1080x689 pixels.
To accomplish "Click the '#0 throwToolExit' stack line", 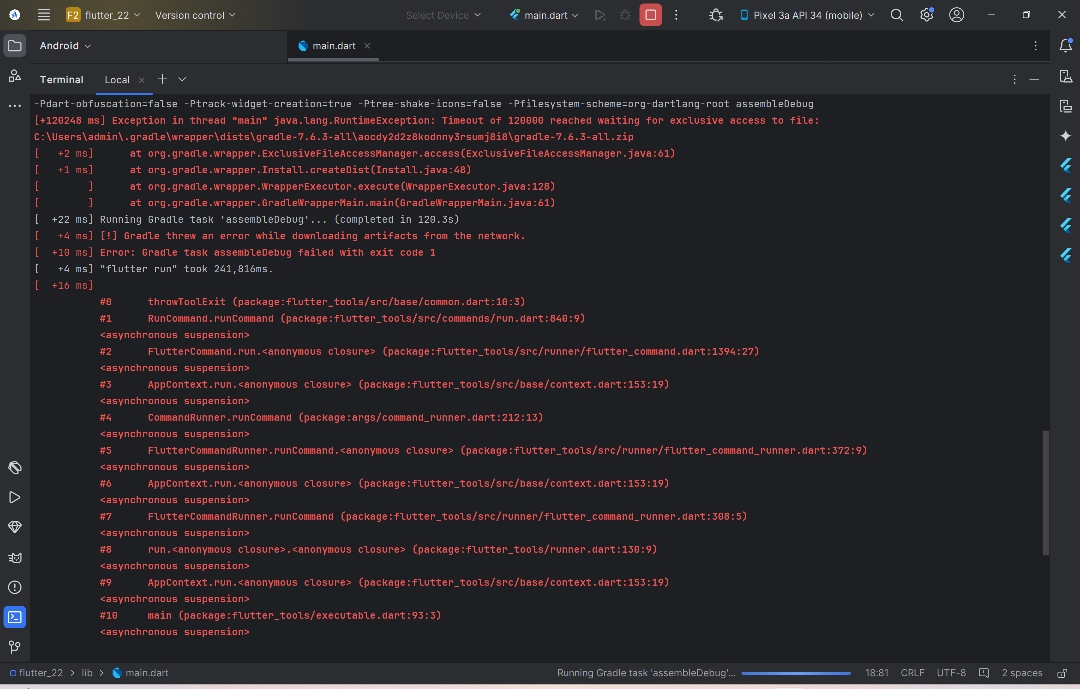I will pos(312,302).
